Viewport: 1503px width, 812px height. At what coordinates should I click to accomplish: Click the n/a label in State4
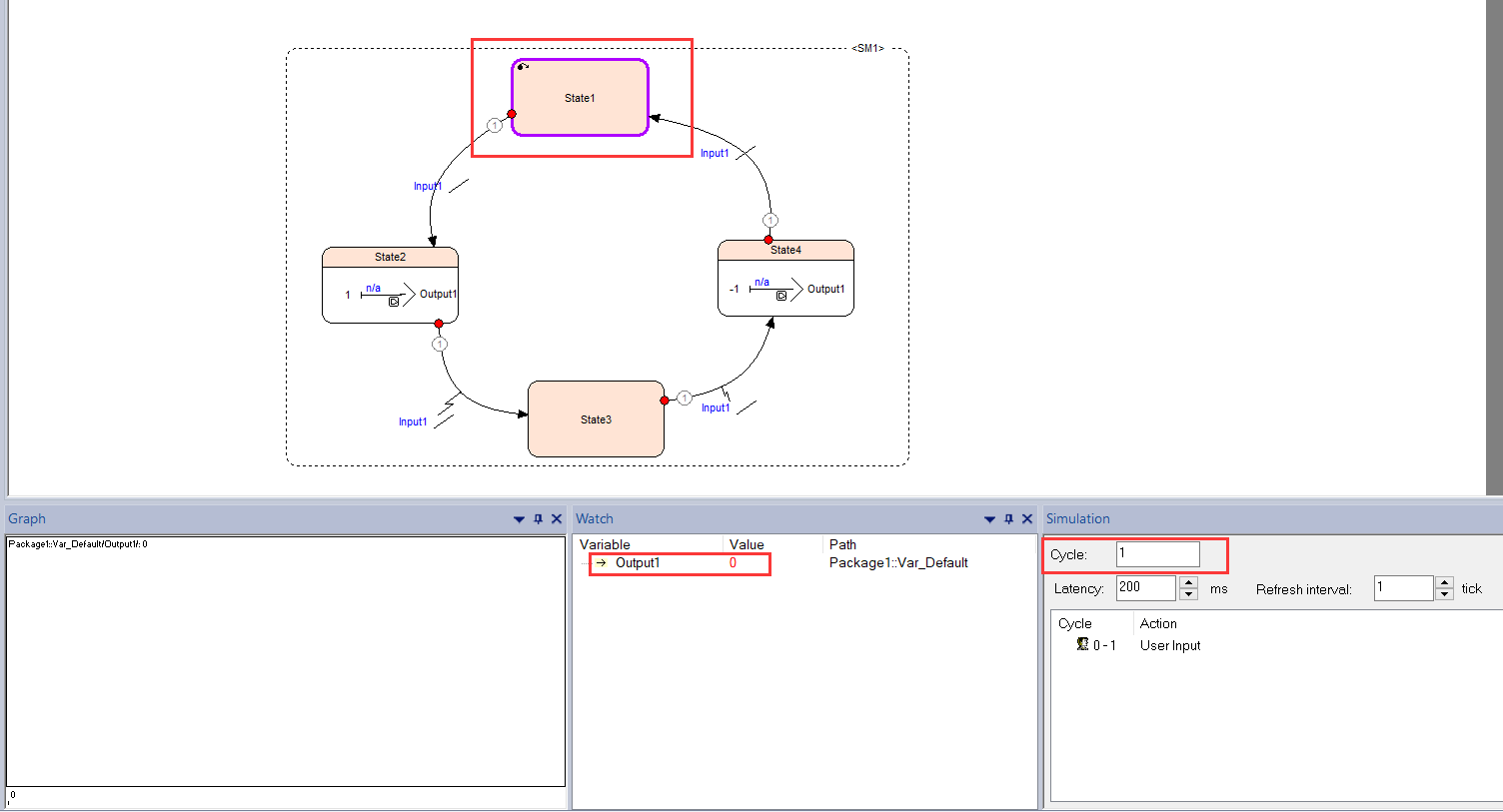761,282
